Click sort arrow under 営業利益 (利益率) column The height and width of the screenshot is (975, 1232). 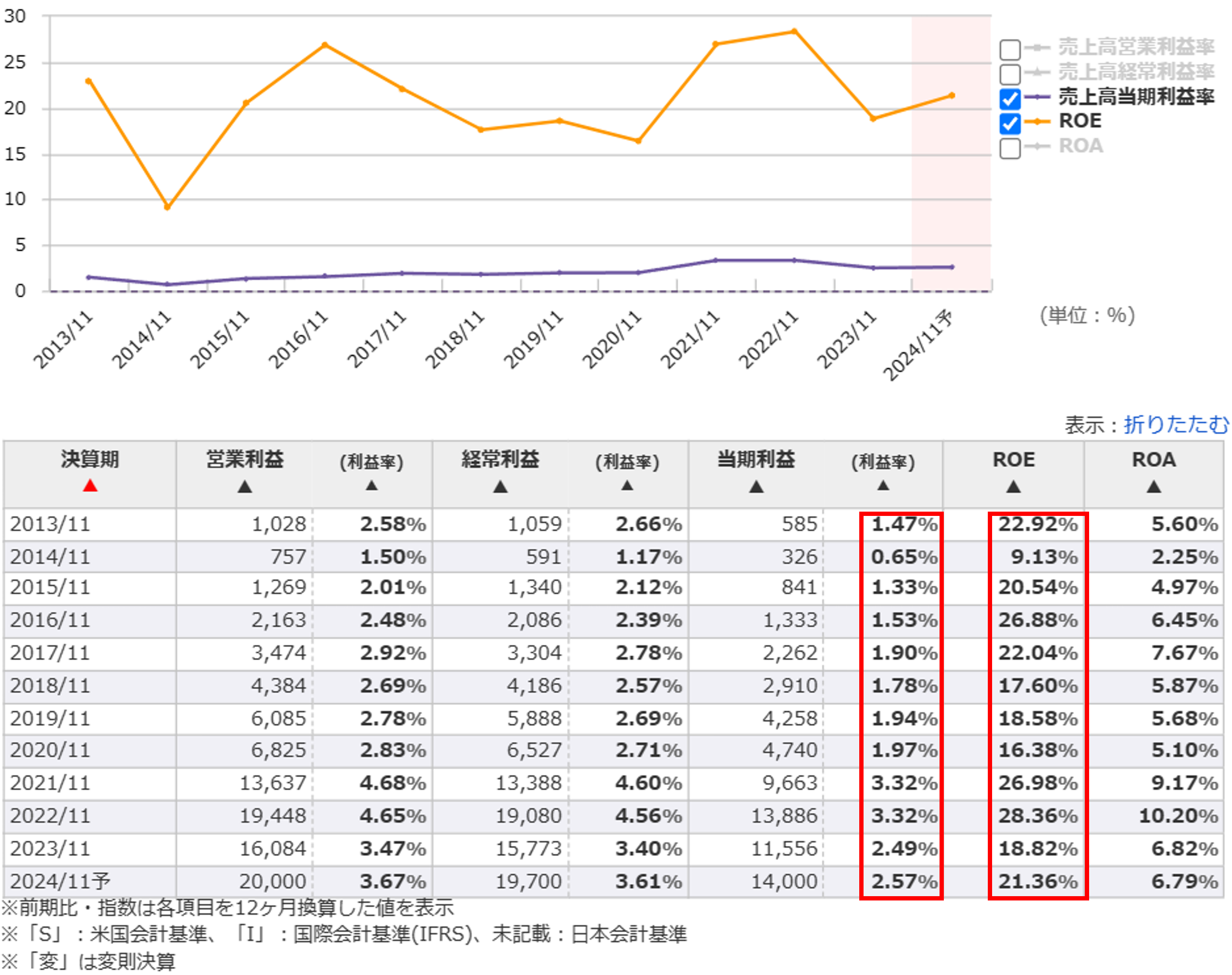pyautogui.click(x=372, y=486)
